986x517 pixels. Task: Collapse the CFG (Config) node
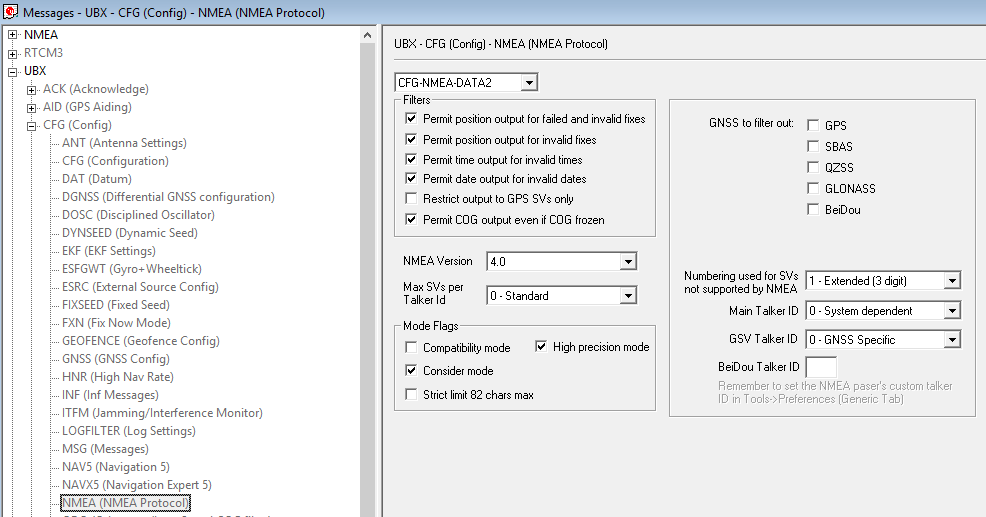tap(32, 125)
